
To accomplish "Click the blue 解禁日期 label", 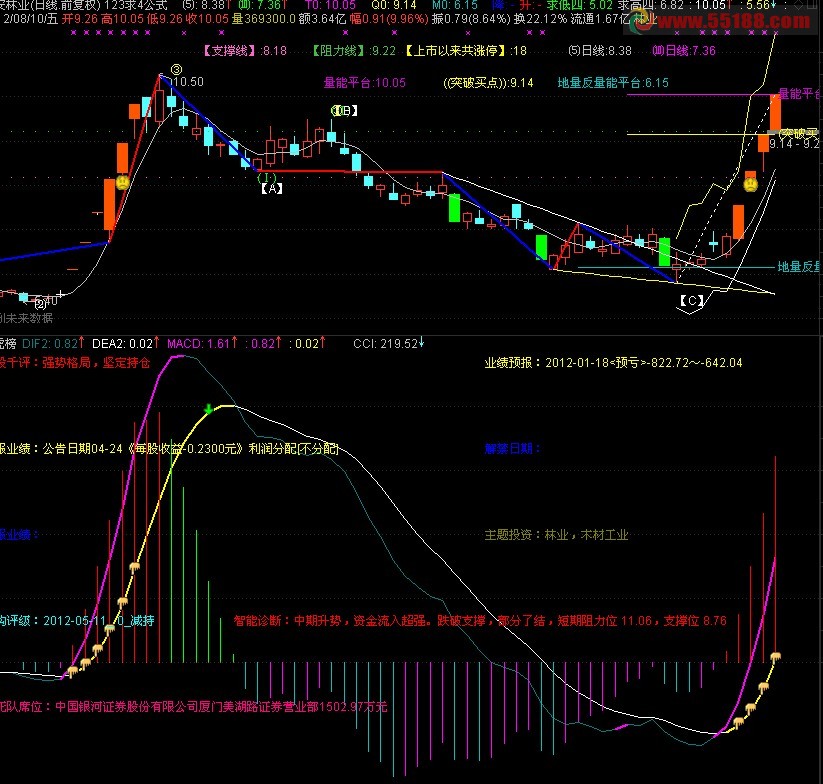I will 512,449.
